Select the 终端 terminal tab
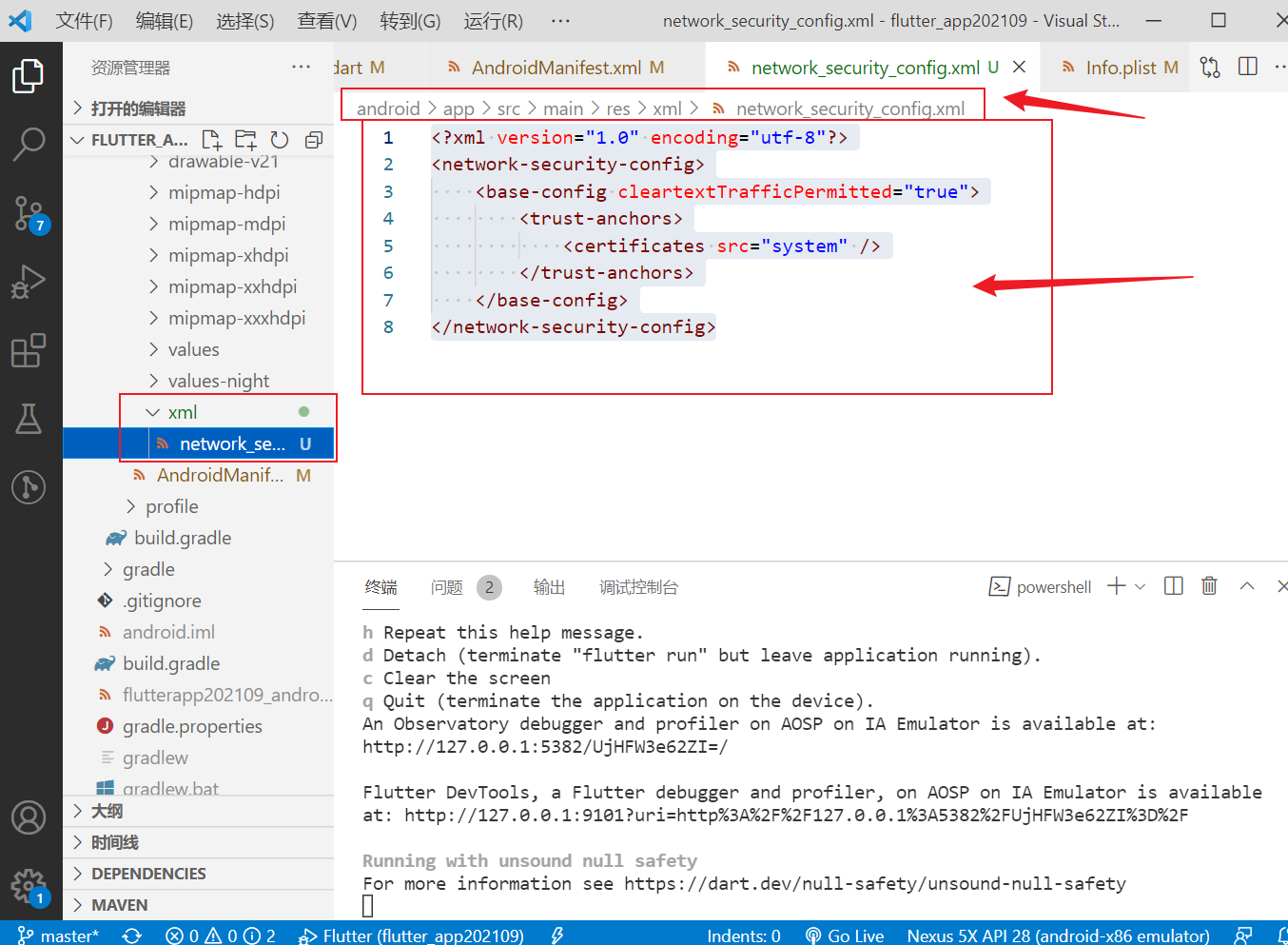1288x945 pixels. click(381, 587)
